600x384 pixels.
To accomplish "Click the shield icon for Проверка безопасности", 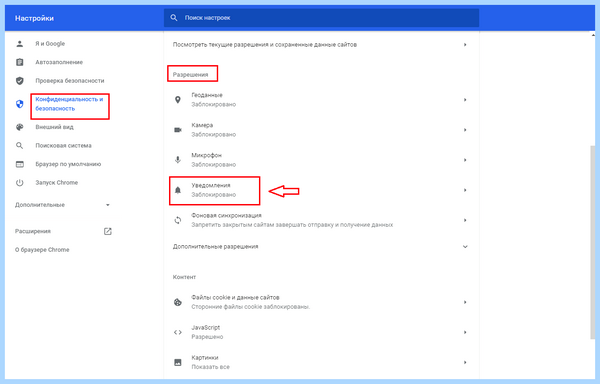I will coord(20,81).
